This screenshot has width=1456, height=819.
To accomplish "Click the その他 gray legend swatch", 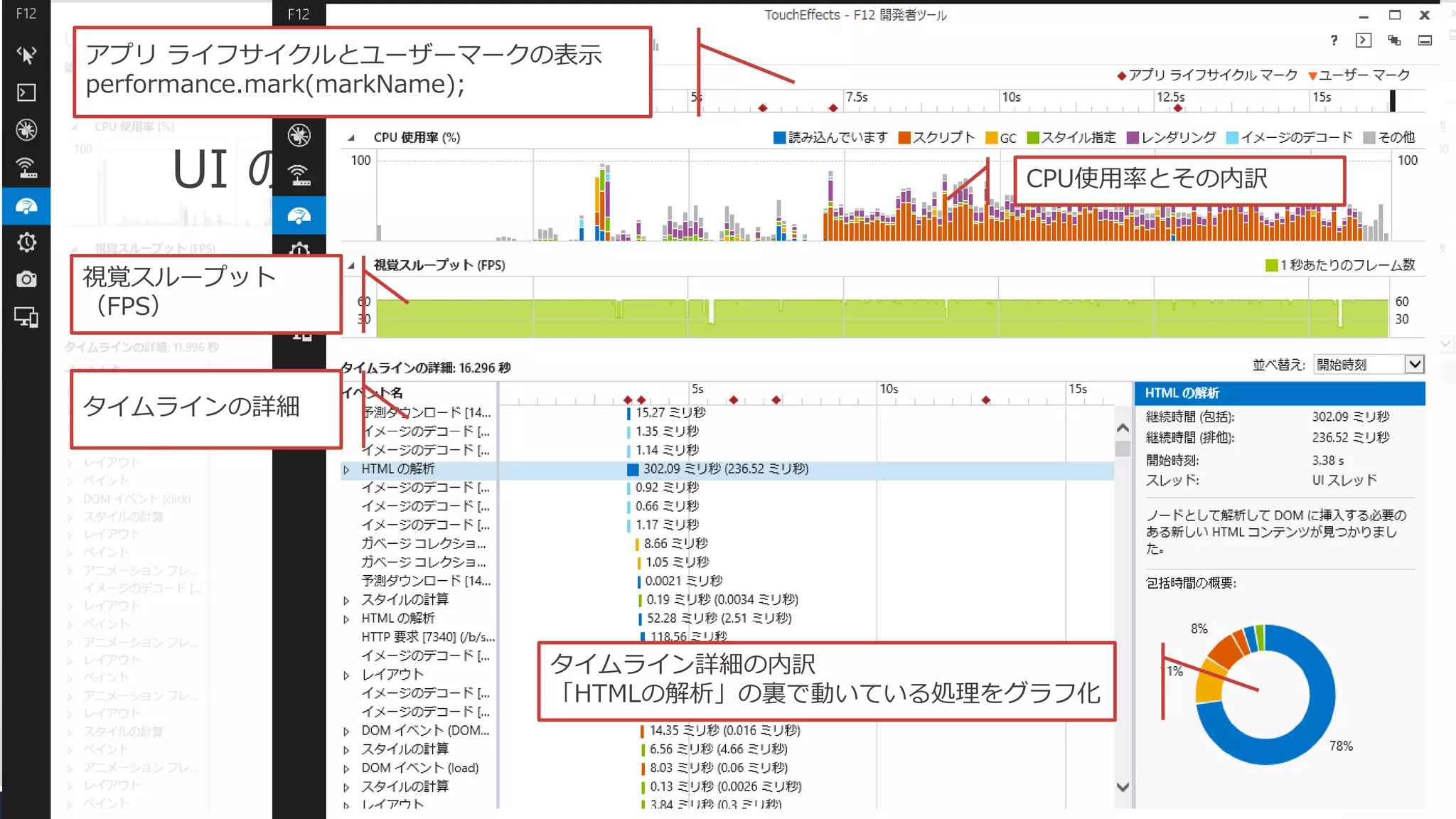I will (x=1369, y=138).
